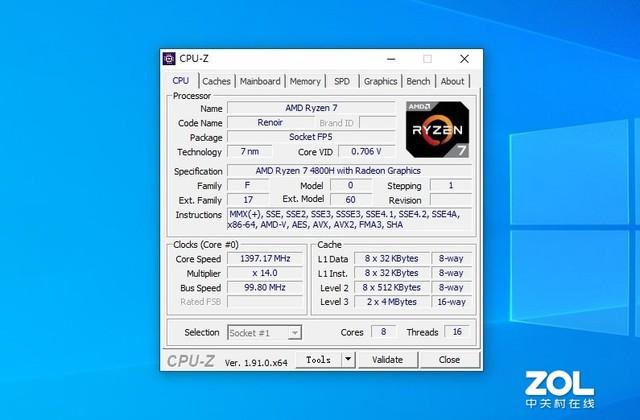Click the Level 2 value 8 x 512 KBytes
Viewport: 640px width, 420px height.
[392, 287]
